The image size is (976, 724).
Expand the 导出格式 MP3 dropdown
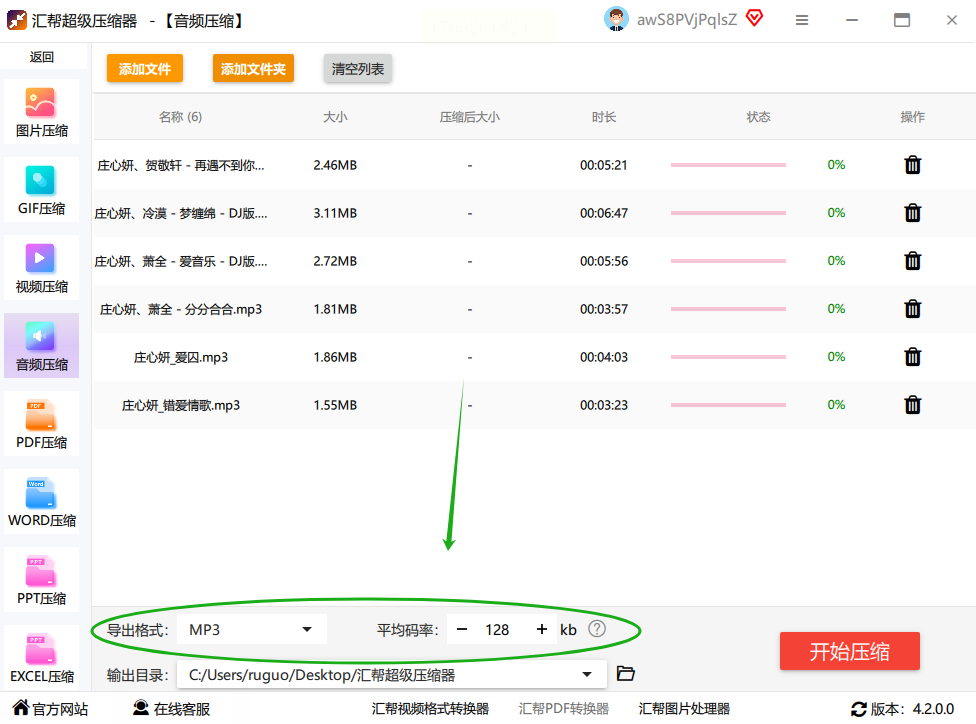(x=252, y=629)
